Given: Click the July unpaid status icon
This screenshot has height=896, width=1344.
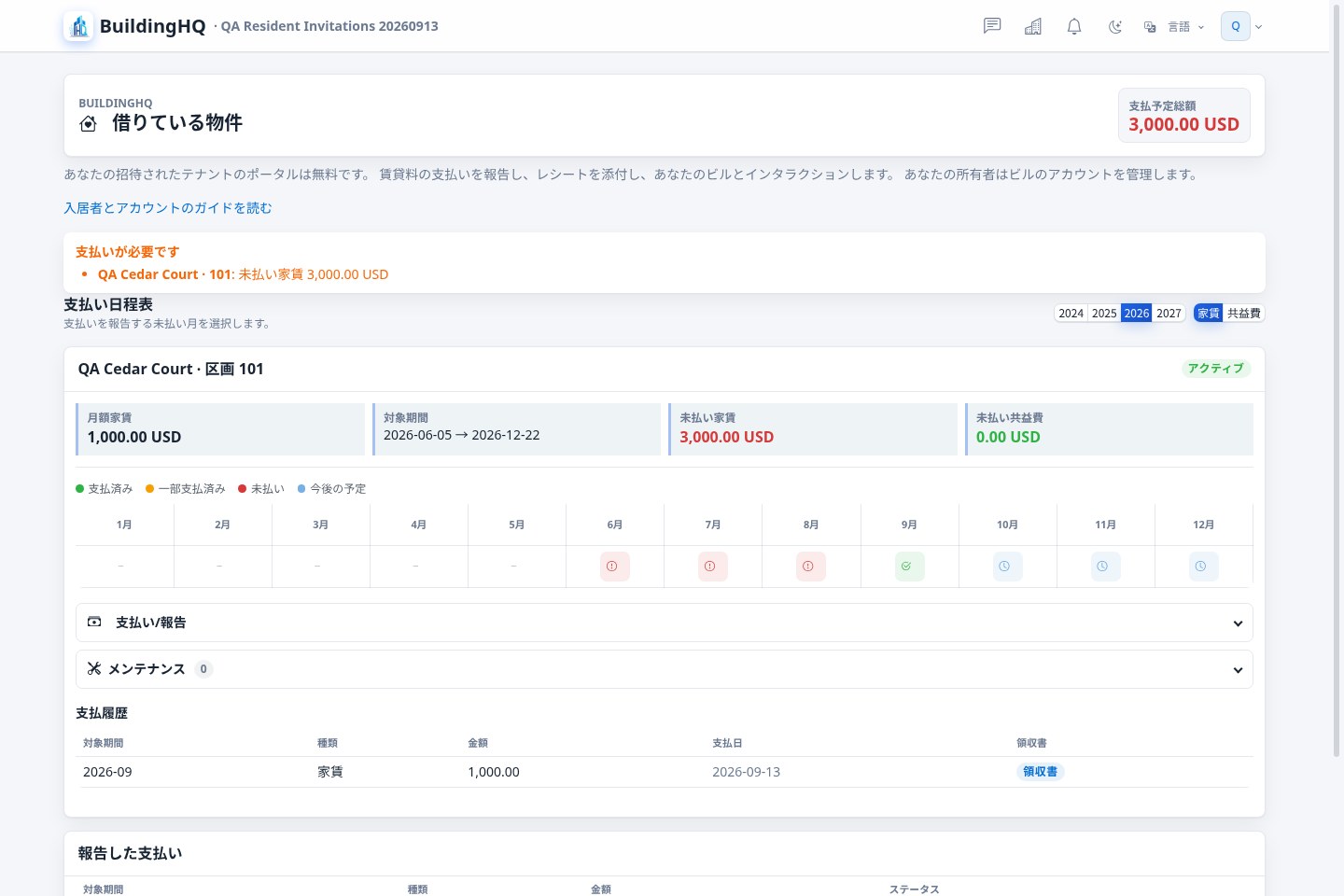Looking at the screenshot, I should (x=712, y=567).
